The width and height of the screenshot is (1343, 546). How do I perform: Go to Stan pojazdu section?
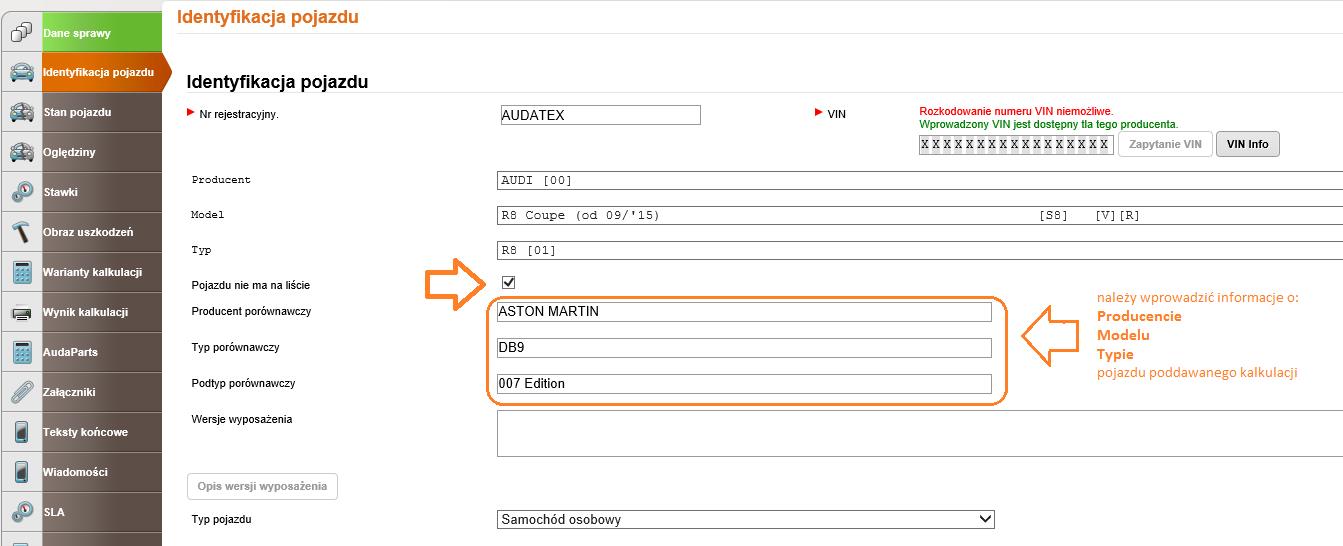(x=101, y=112)
